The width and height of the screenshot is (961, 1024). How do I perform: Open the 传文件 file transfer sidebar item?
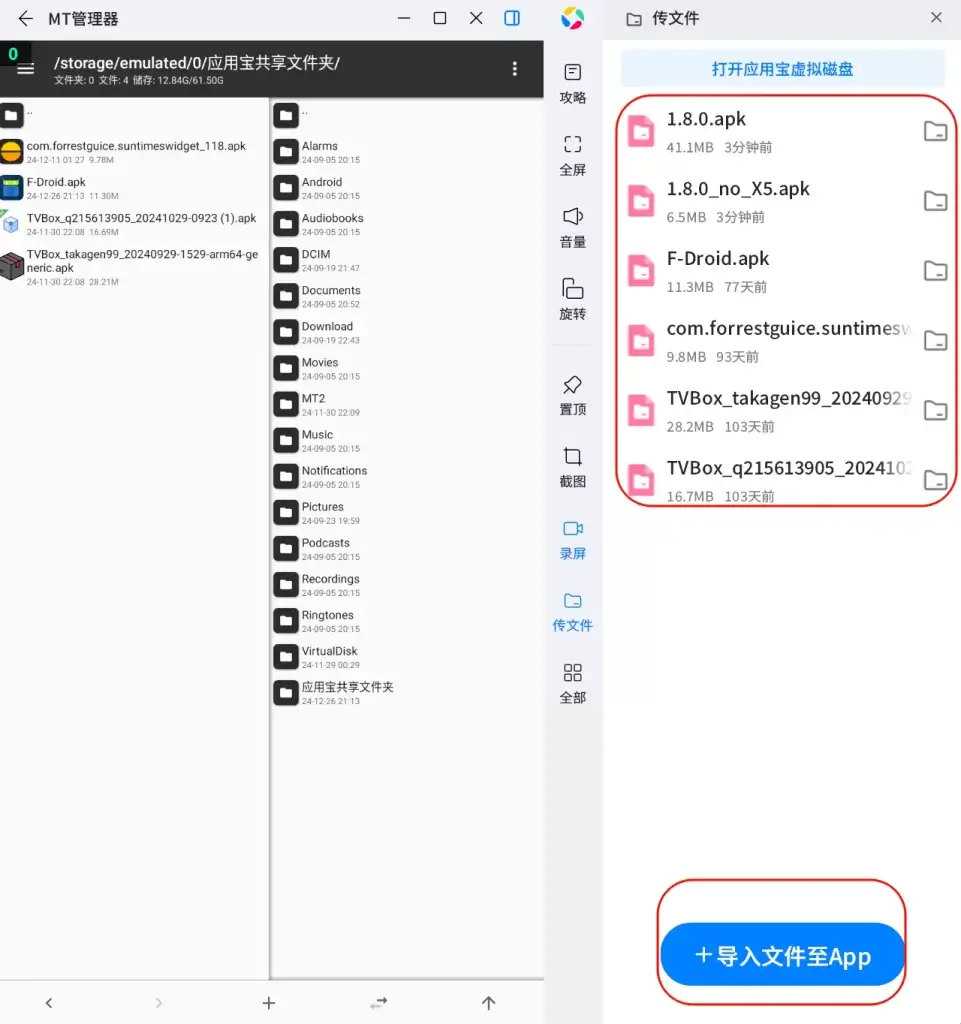(573, 612)
